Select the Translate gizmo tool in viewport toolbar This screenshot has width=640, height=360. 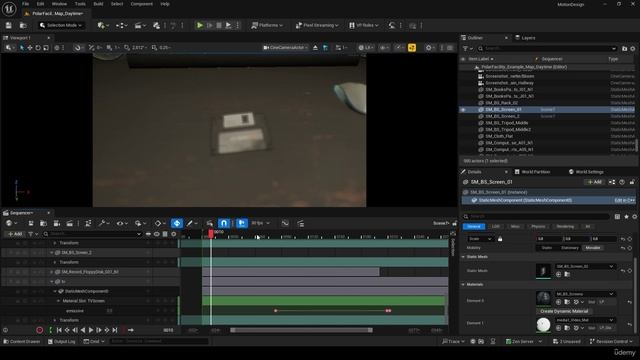pyautogui.click(x=30, y=48)
